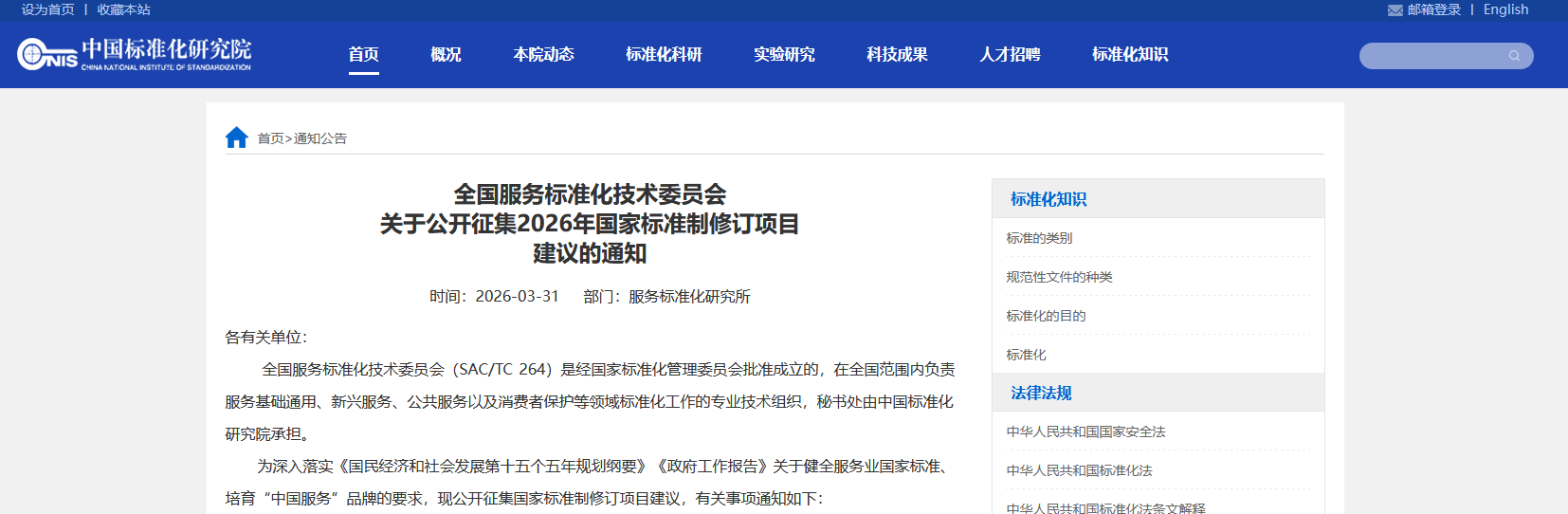
Task: Click salutation text 各有关单位
Action: 263,338
